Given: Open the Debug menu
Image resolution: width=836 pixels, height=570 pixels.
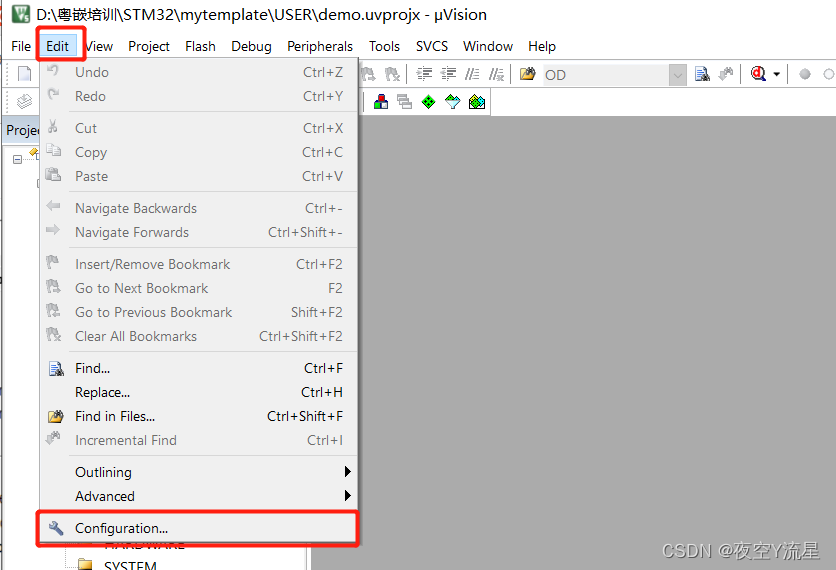Looking at the screenshot, I should tap(251, 46).
